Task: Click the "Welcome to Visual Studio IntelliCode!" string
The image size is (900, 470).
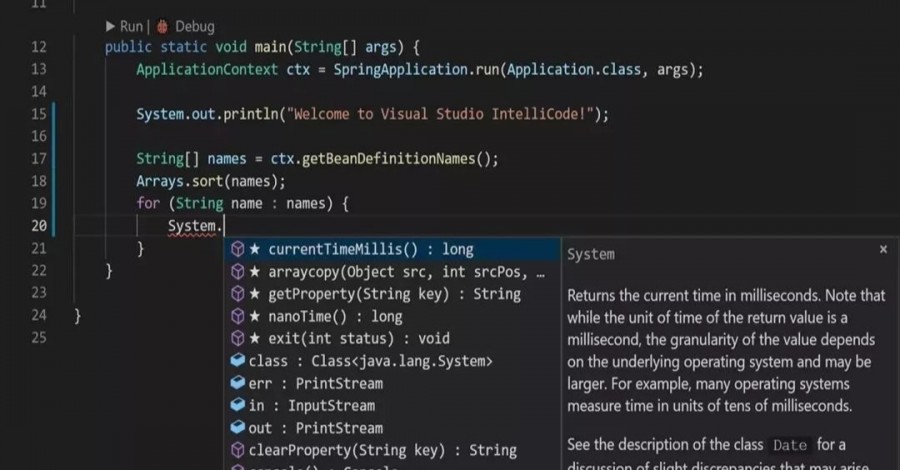Action: click(x=440, y=114)
